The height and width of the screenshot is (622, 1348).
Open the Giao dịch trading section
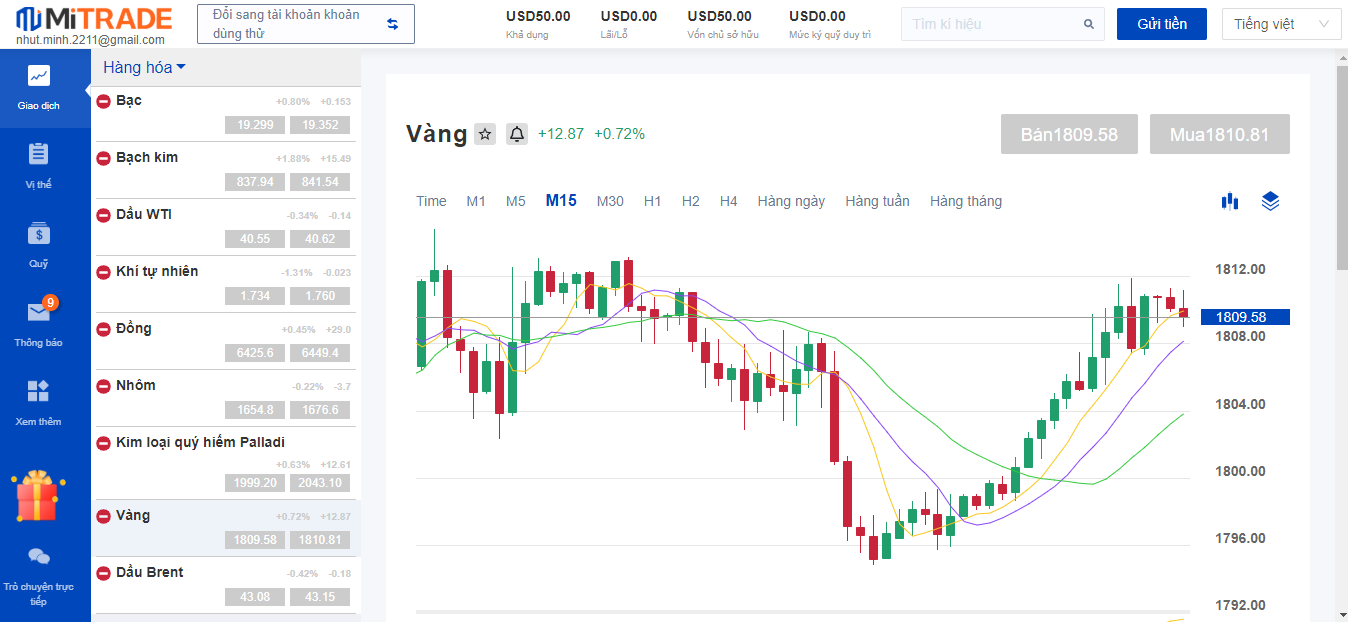coord(39,86)
